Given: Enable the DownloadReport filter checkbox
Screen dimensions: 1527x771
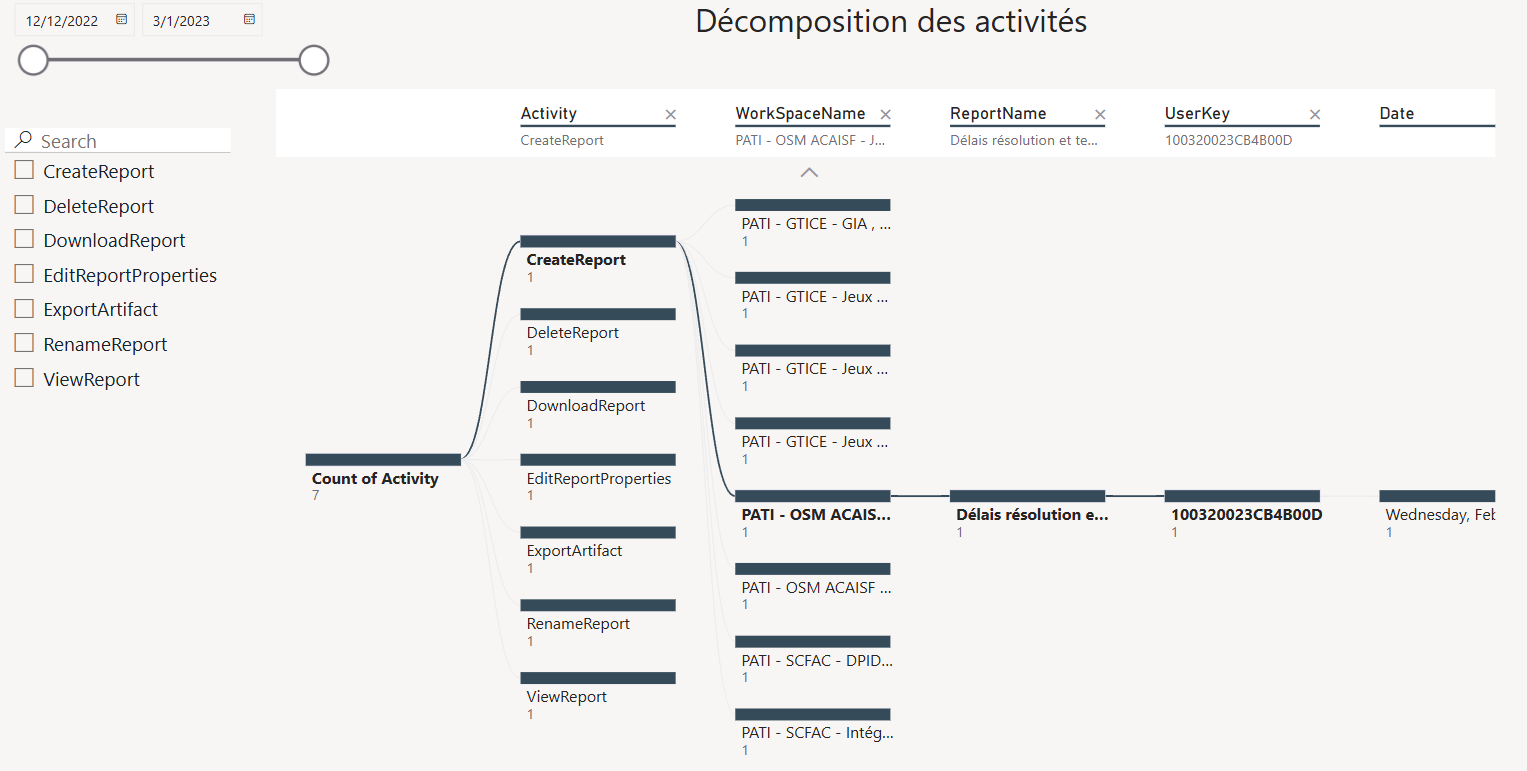Looking at the screenshot, I should (x=24, y=240).
